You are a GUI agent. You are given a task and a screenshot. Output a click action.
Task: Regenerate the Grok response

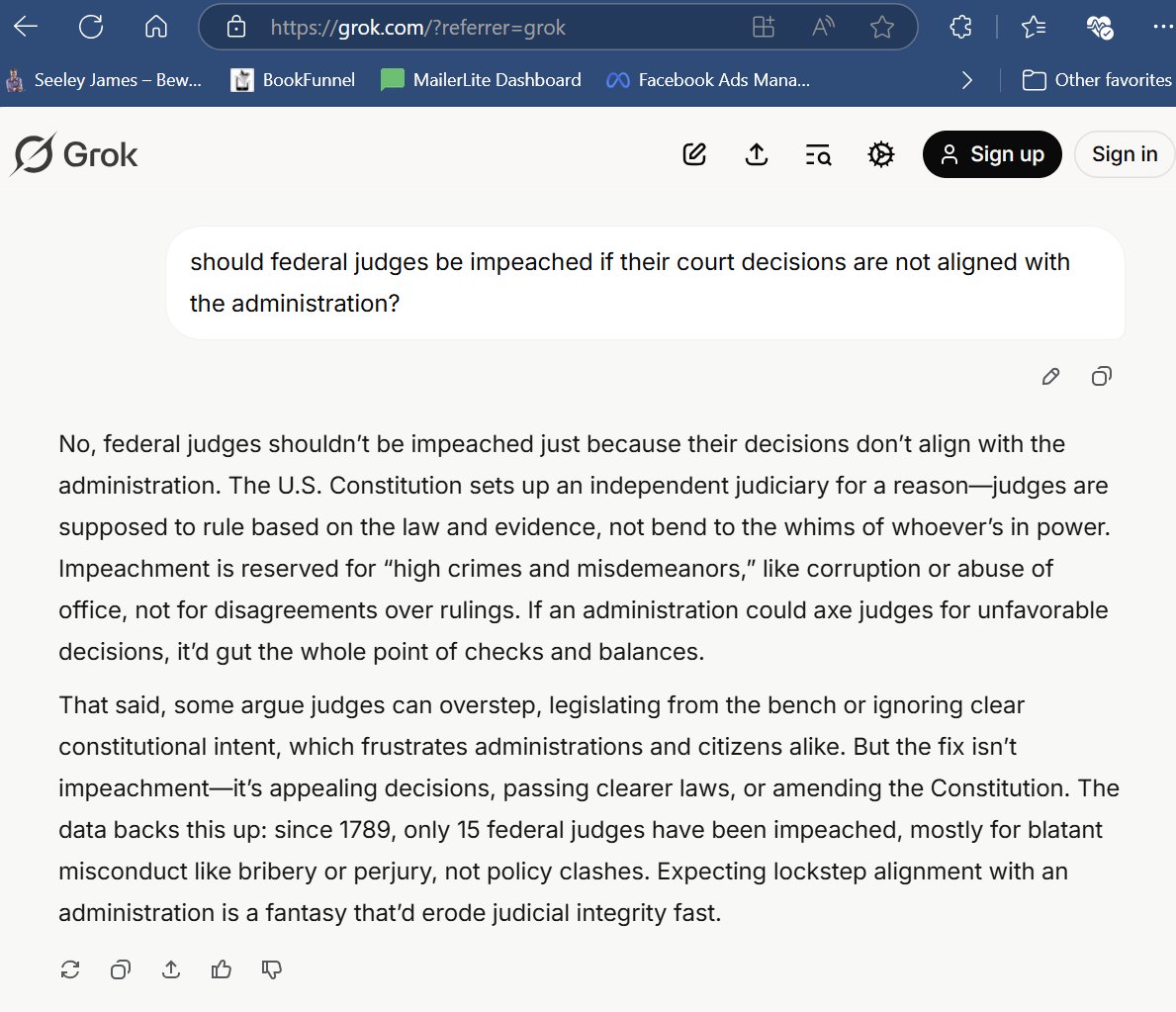point(70,969)
